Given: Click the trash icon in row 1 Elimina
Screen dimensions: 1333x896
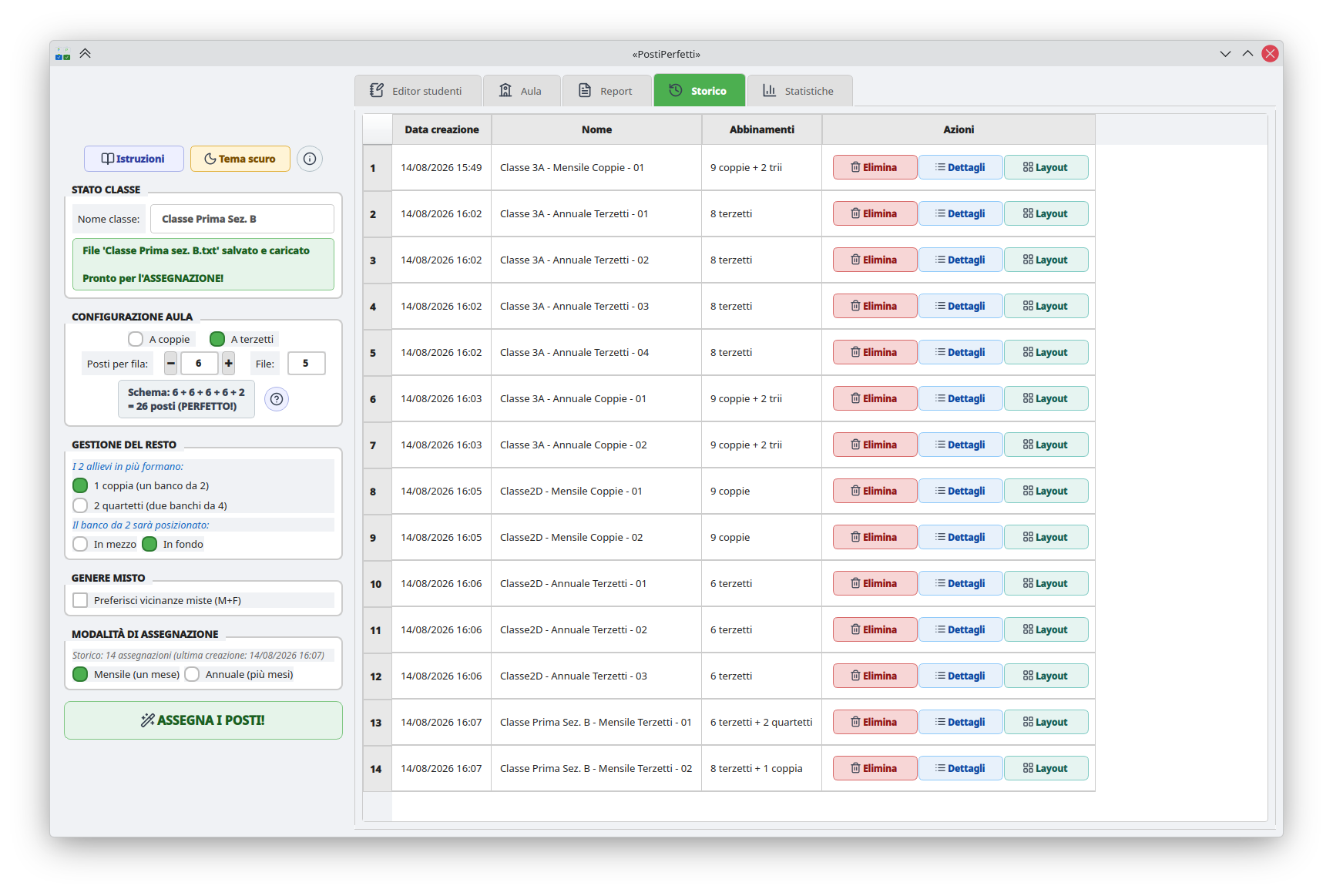Looking at the screenshot, I should (855, 167).
